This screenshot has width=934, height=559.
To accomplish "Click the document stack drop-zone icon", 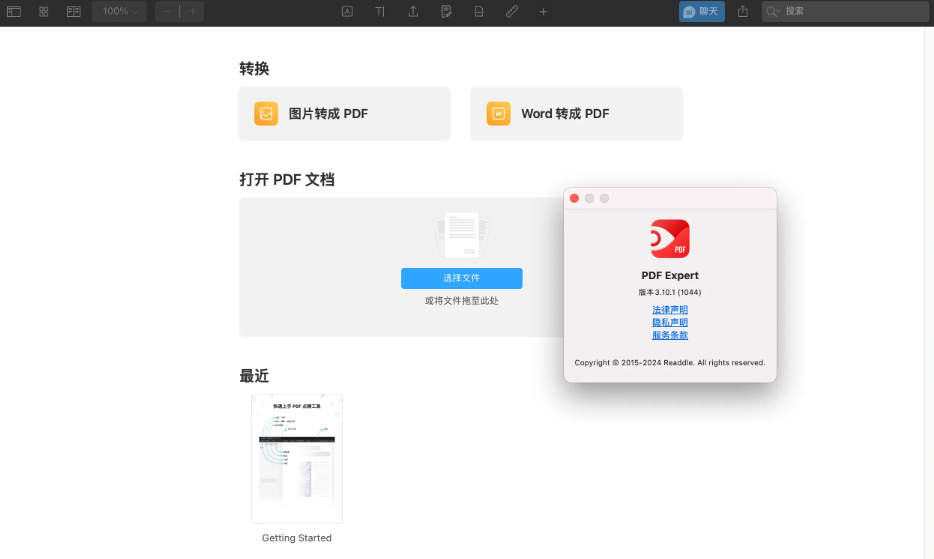I will 462,235.
